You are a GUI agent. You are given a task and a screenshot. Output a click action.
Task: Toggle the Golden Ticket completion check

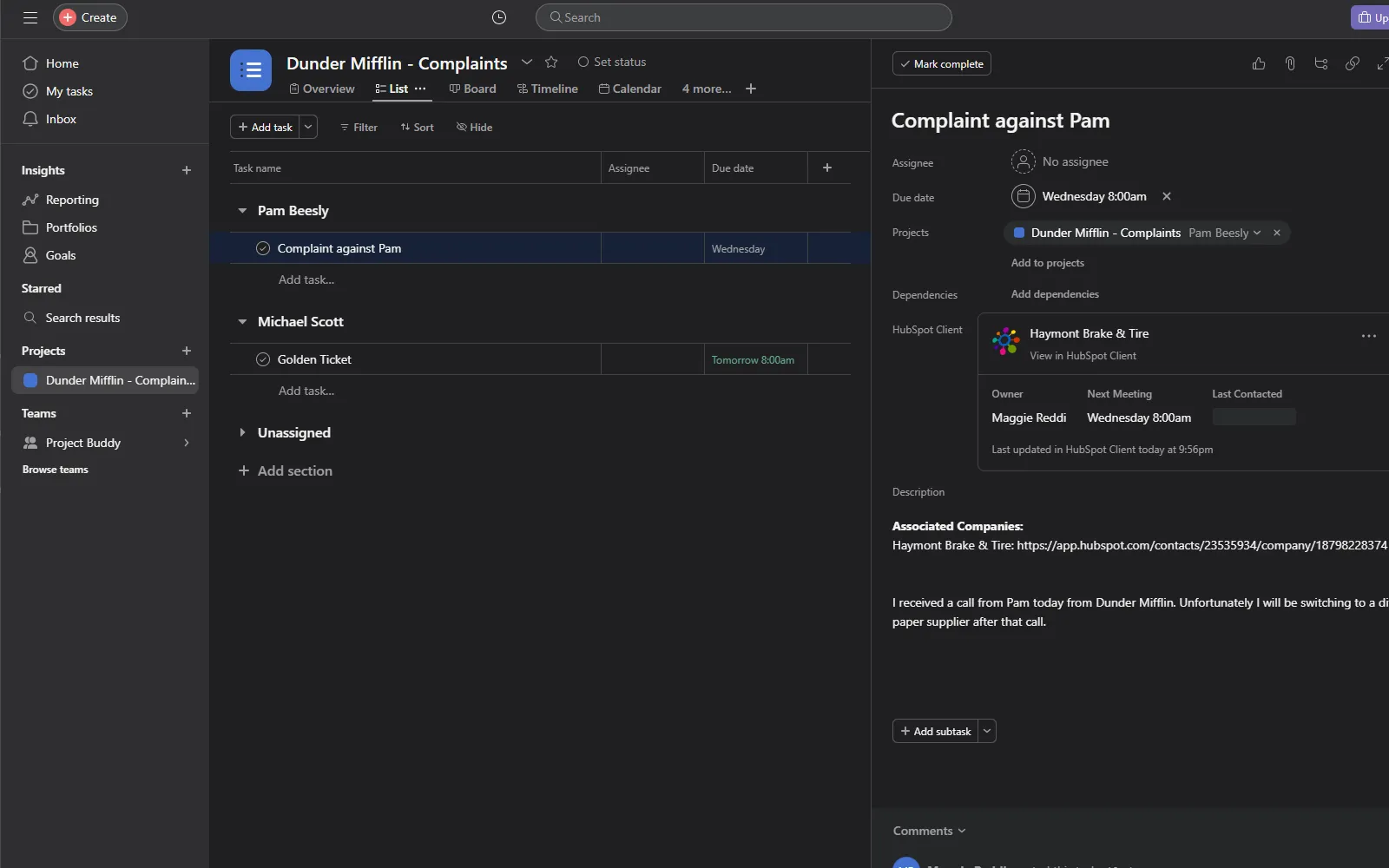click(x=263, y=359)
